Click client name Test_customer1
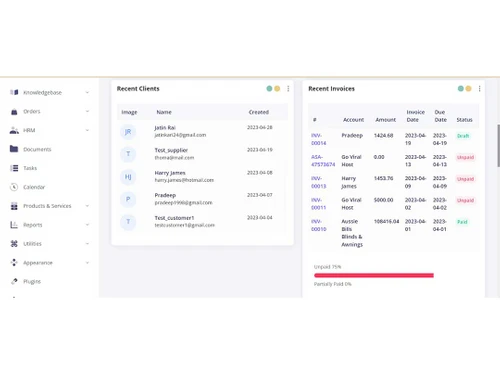The height and width of the screenshot is (375, 500). [174, 218]
